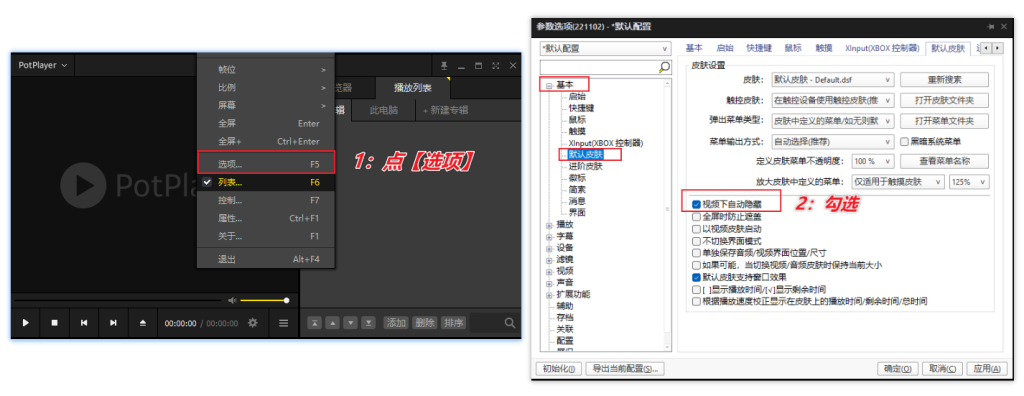Choose 全屏 Enter menu entry
Screen dimensions: 1024x396
266,124
